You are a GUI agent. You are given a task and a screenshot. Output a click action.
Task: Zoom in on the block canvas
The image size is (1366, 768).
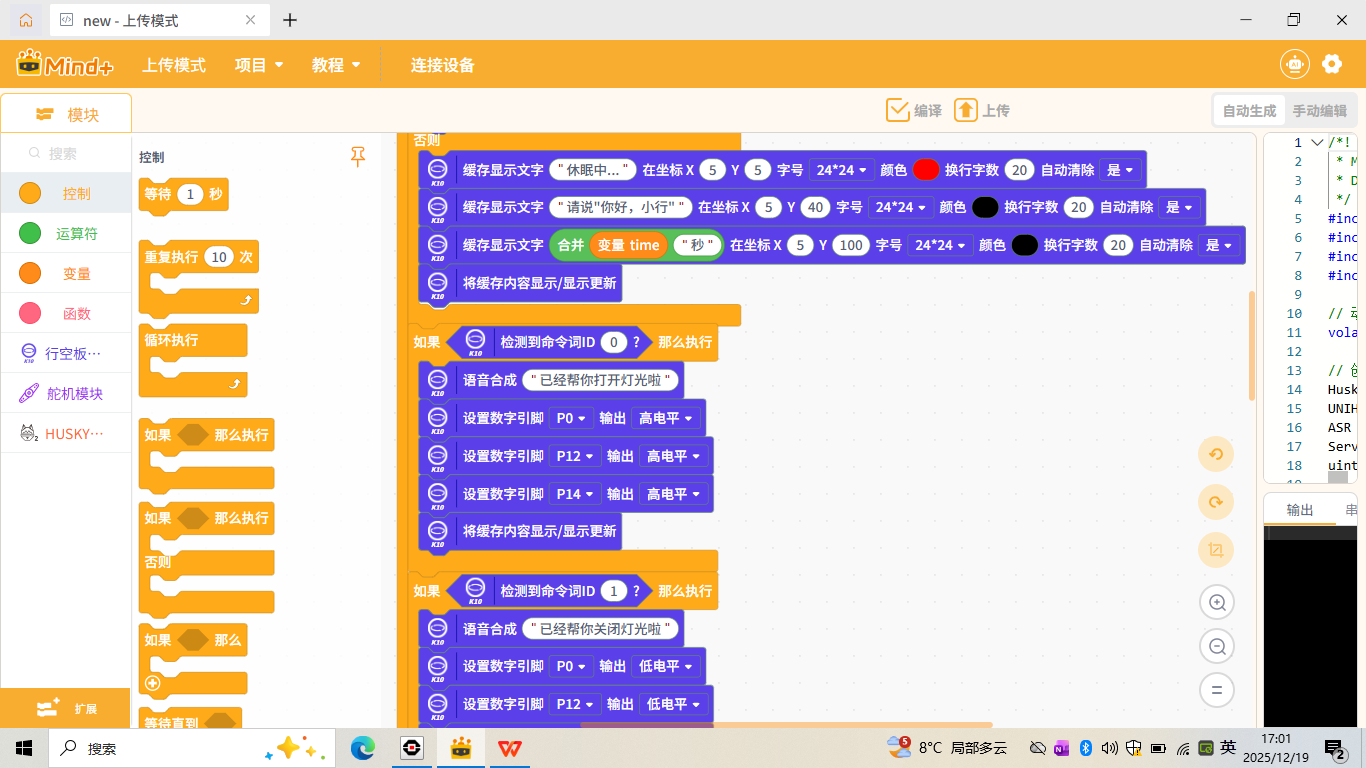click(x=1216, y=602)
